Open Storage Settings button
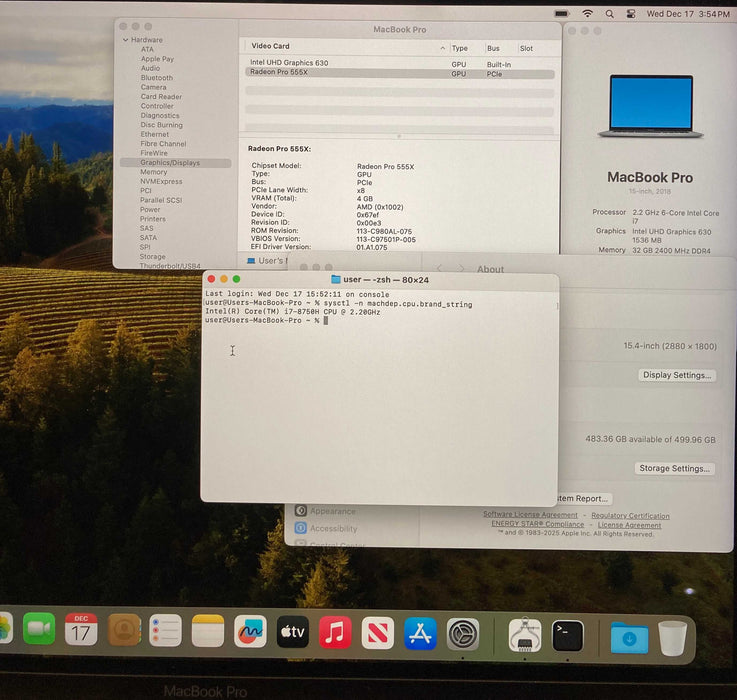 674,468
